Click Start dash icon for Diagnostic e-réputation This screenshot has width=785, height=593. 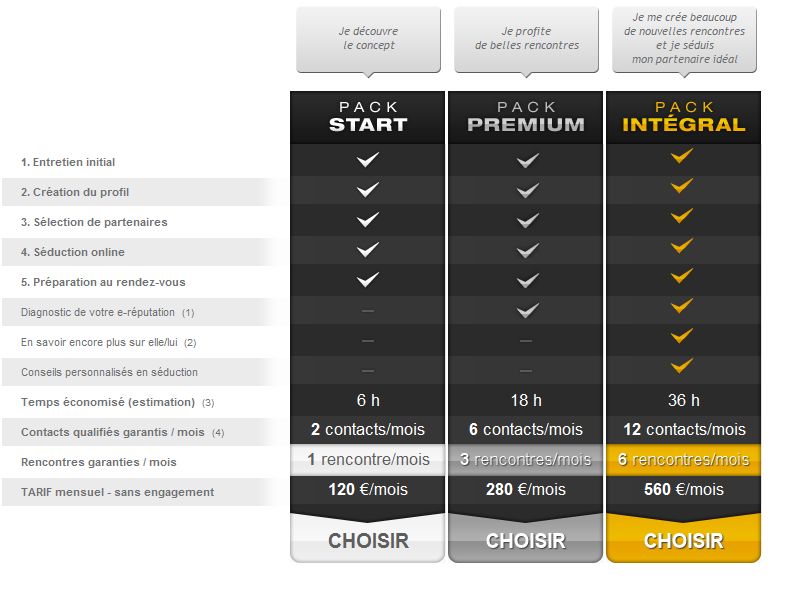coord(367,311)
